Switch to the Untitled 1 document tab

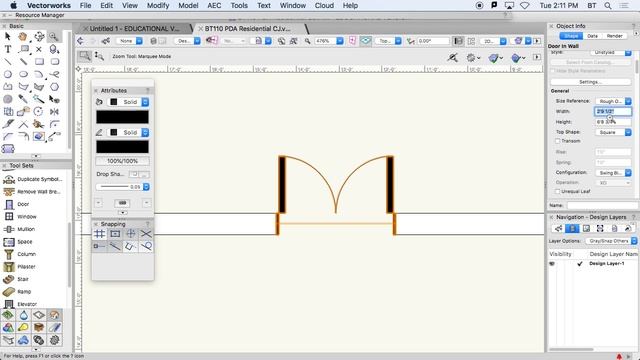(134, 29)
